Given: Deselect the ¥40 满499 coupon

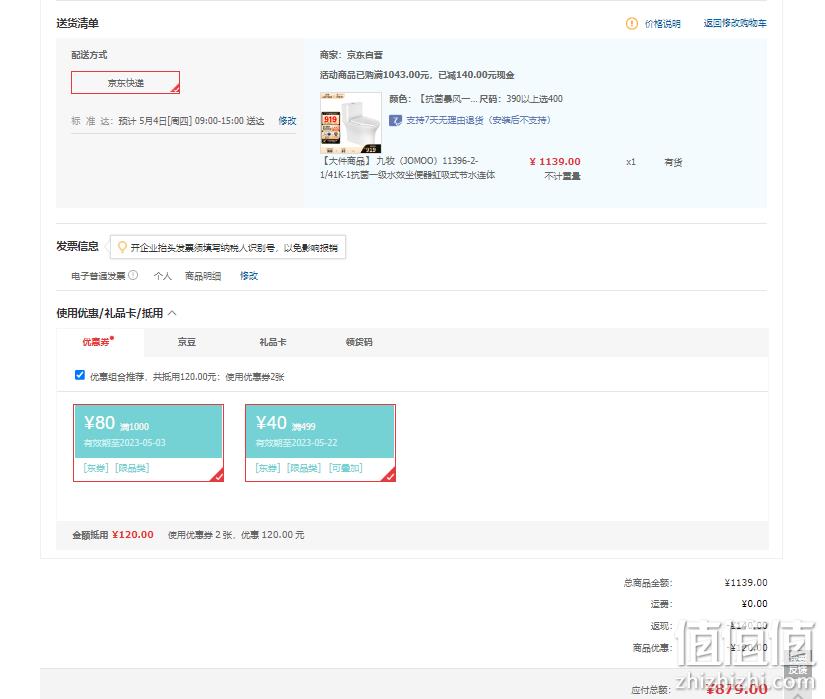Looking at the screenshot, I should (x=320, y=443).
